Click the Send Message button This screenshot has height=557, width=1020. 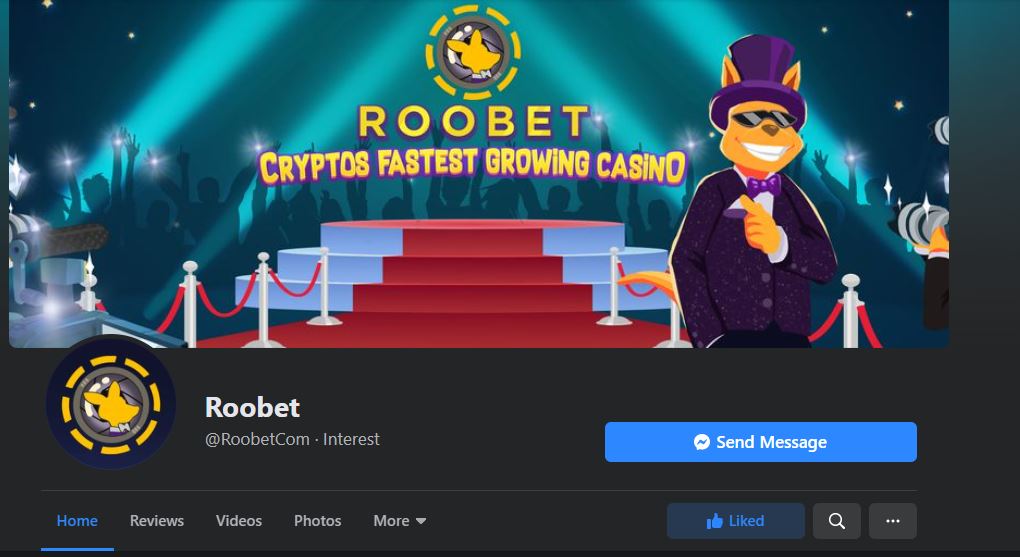[x=760, y=442]
